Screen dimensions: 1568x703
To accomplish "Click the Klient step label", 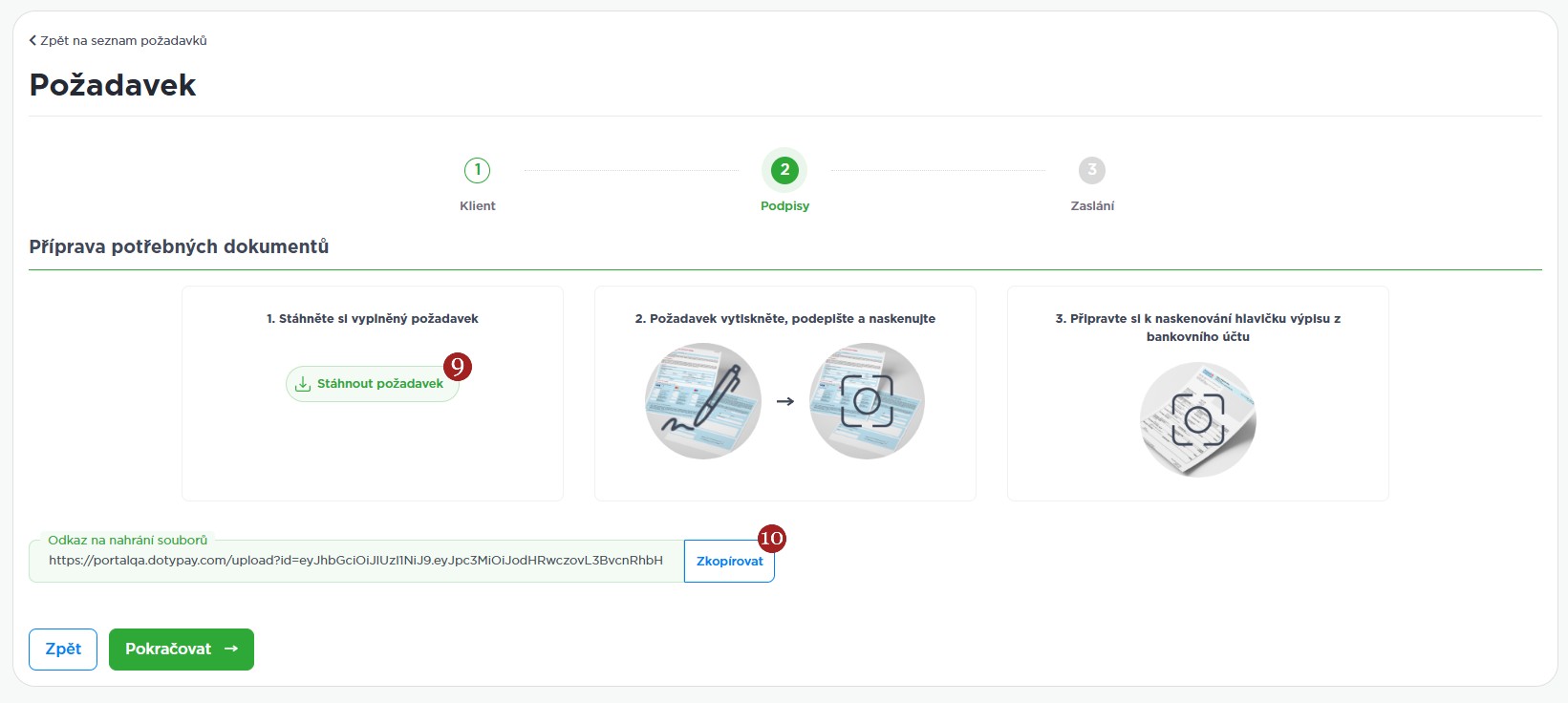I will pos(477,205).
